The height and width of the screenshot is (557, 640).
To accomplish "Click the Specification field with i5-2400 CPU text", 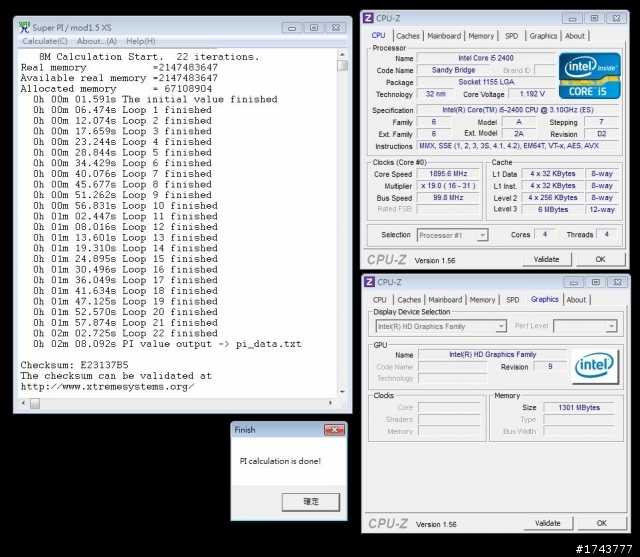I will click(518, 110).
